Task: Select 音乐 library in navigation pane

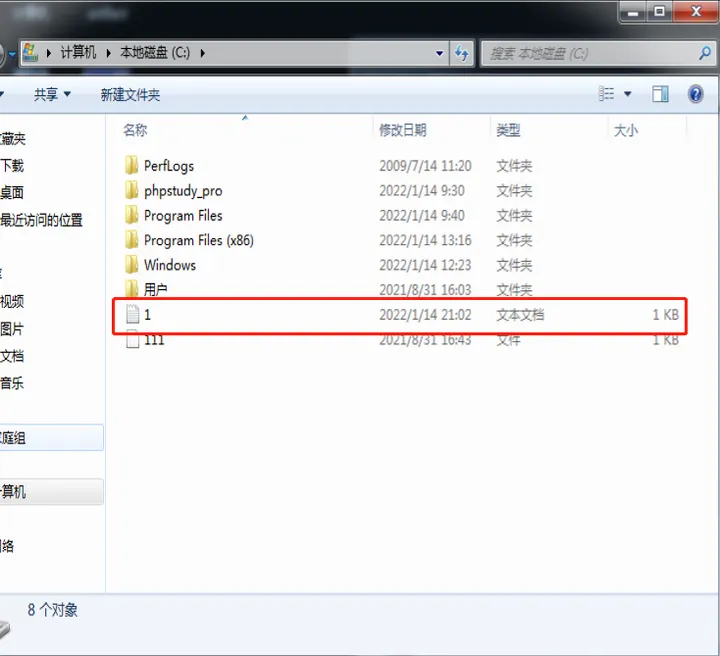Action: point(12,383)
